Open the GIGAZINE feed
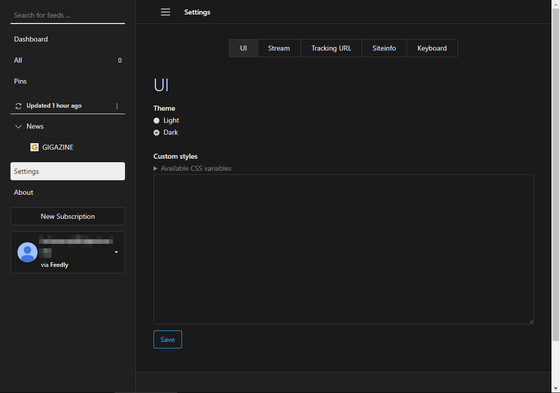 tap(58, 147)
